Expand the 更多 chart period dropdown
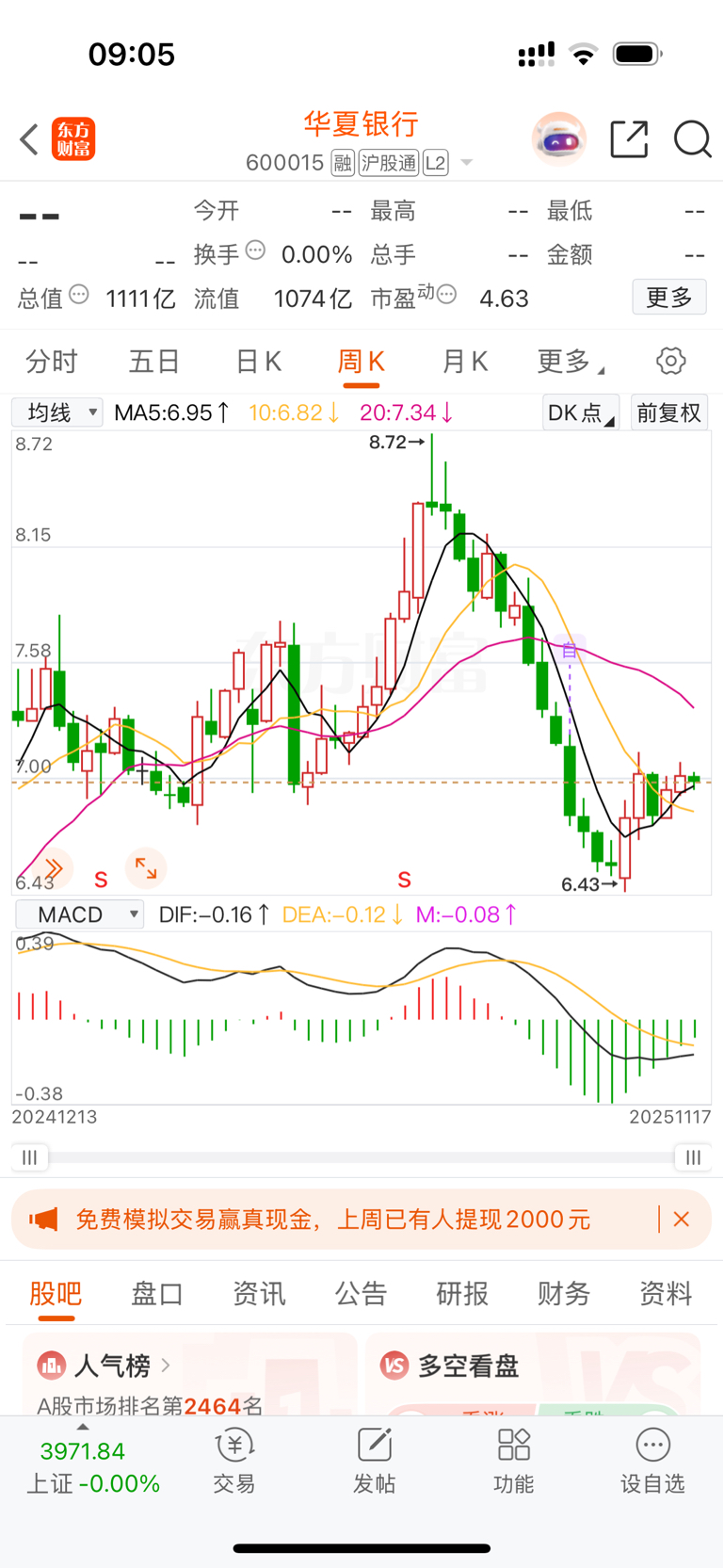 (571, 361)
